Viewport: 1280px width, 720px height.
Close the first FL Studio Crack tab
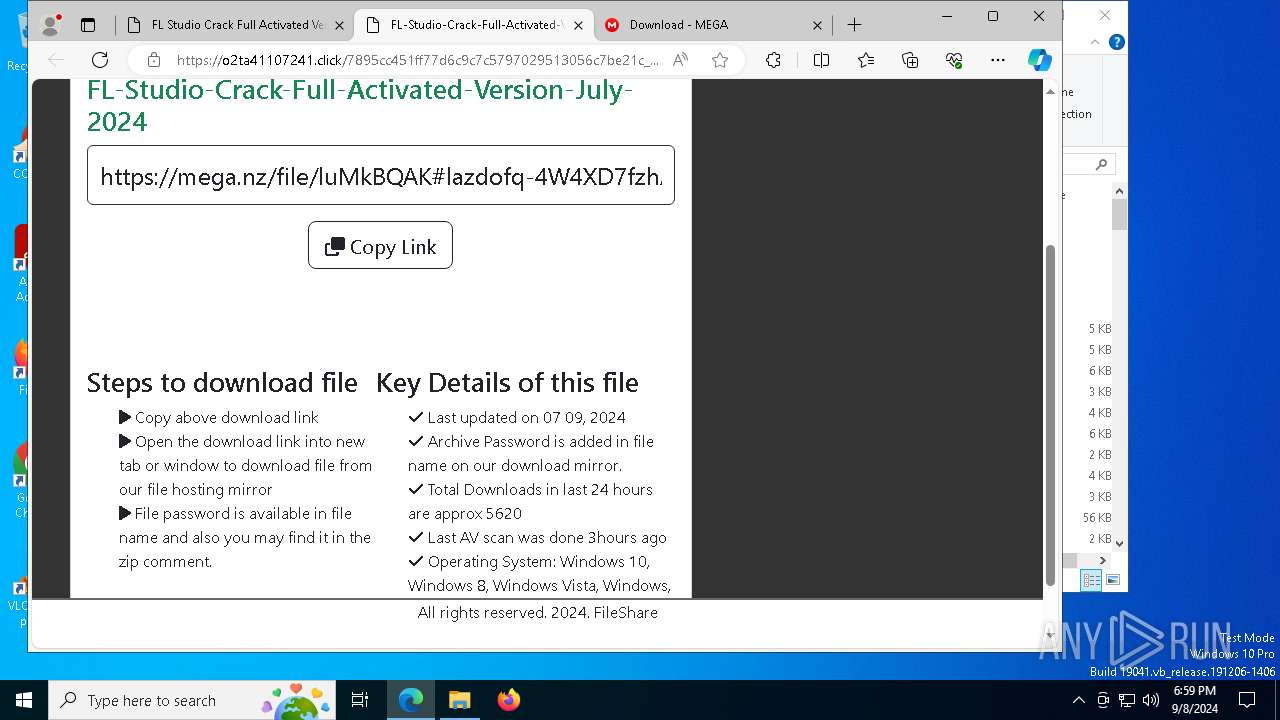coord(340,25)
